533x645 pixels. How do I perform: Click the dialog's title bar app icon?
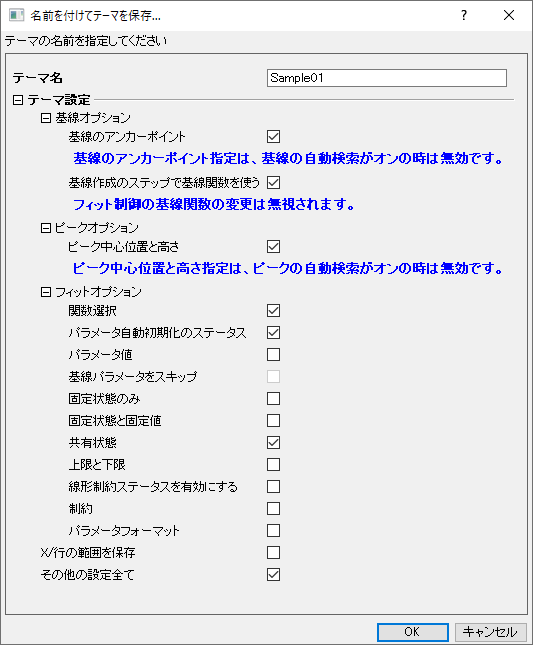coord(16,16)
